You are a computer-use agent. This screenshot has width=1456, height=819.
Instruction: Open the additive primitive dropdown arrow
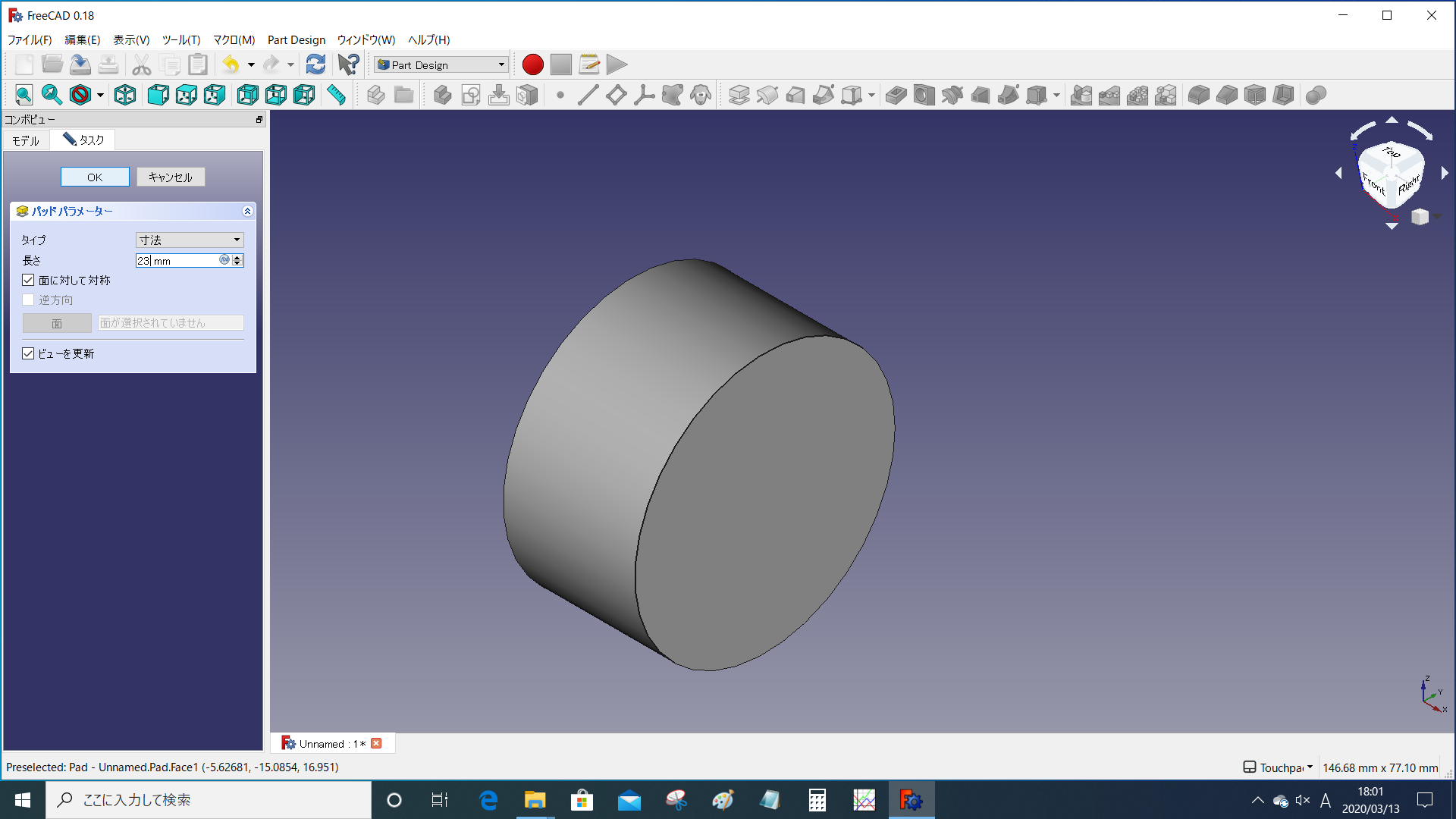coord(871,95)
